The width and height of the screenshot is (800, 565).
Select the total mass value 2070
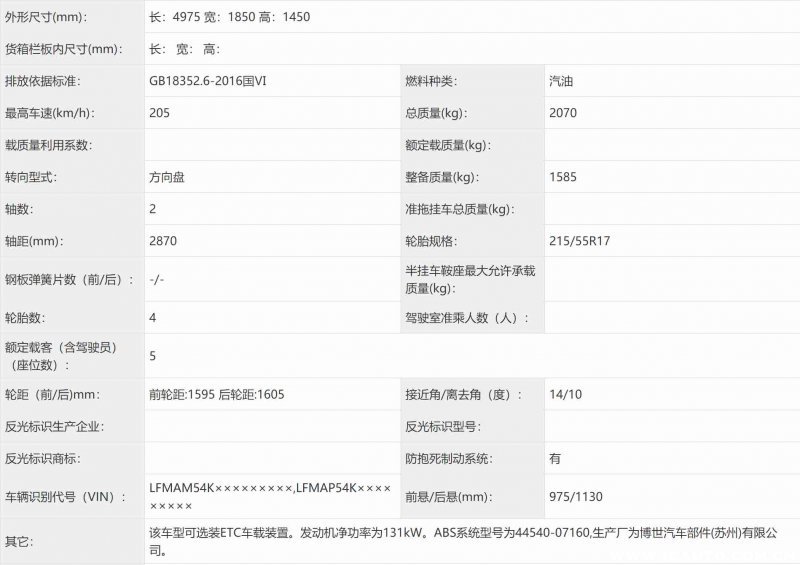point(563,113)
